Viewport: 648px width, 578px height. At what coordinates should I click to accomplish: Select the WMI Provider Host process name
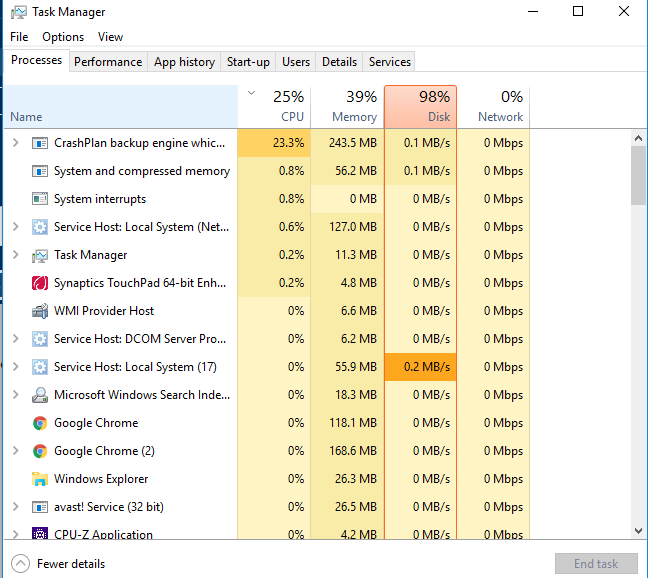click(x=104, y=311)
